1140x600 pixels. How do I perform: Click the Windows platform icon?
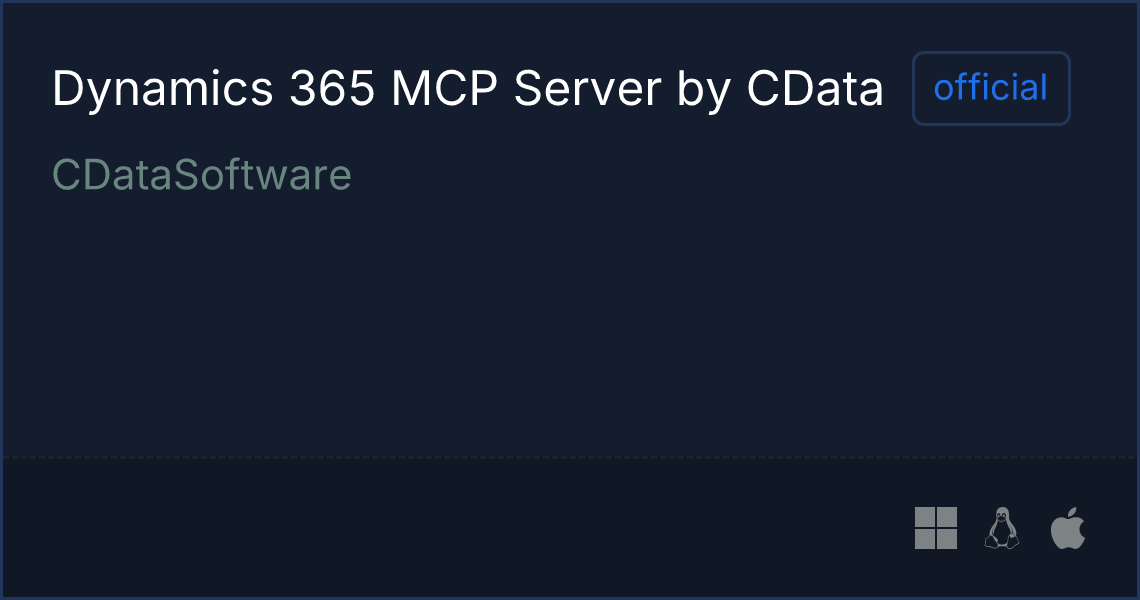point(936,528)
